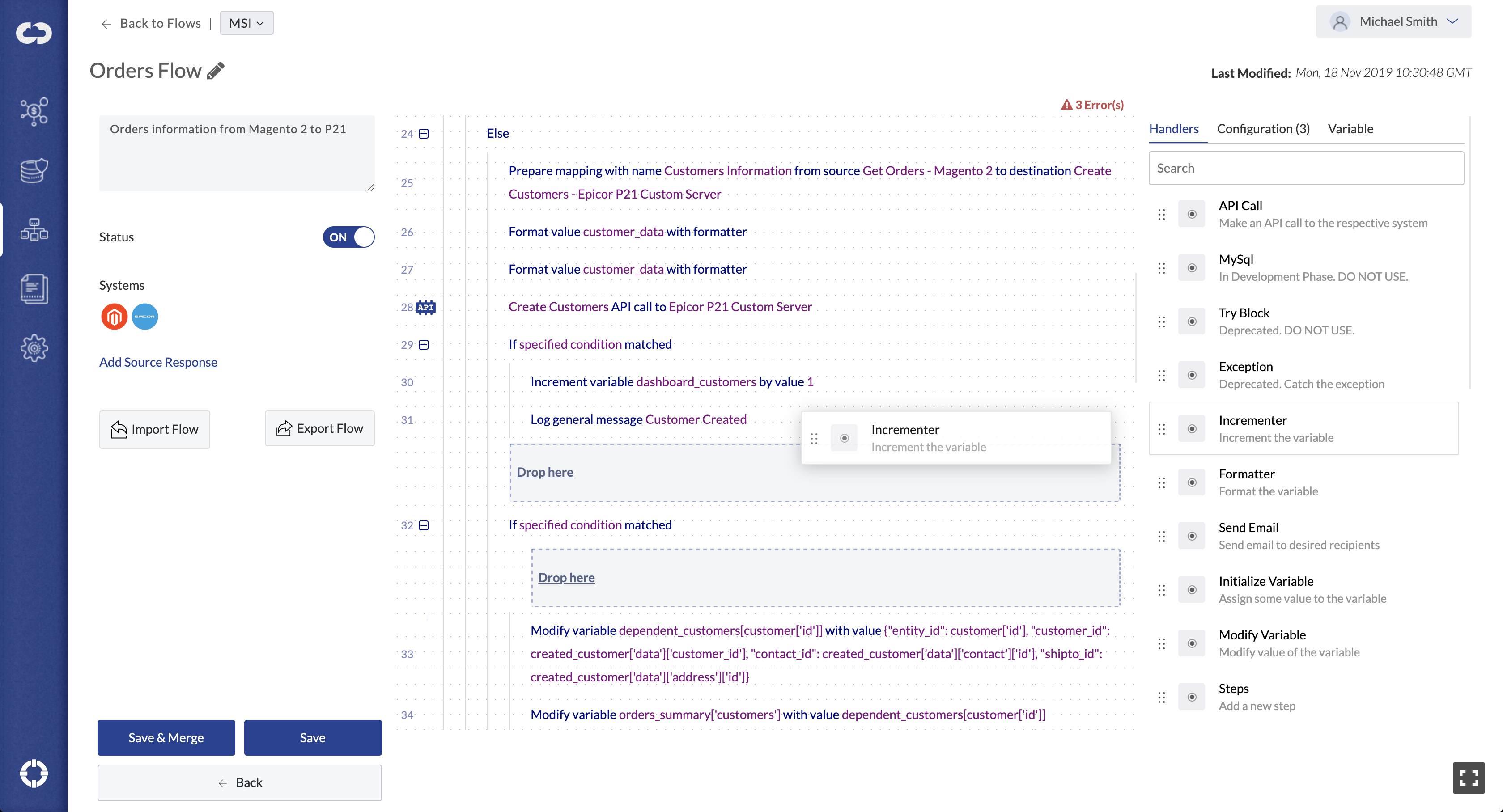Switch to the Handlers tab

1173,129
